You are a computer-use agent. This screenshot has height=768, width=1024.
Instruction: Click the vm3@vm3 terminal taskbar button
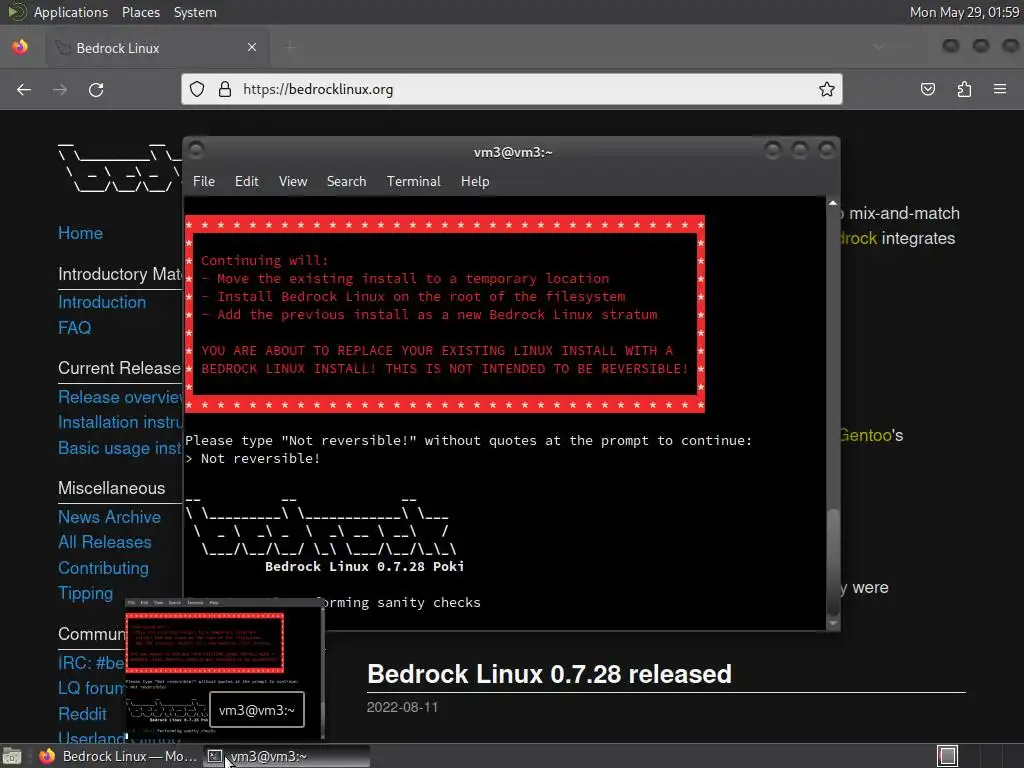(286, 756)
